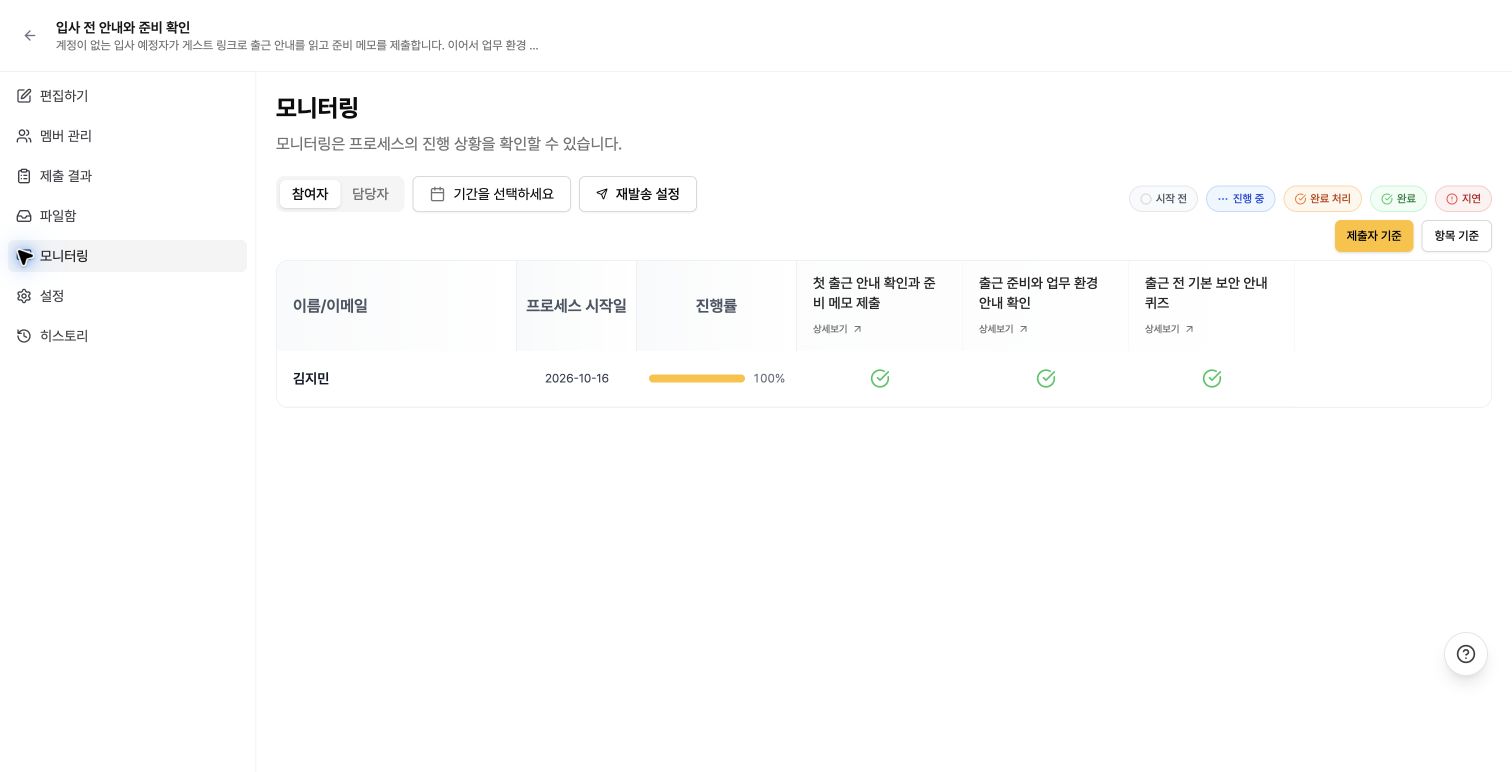Image resolution: width=1512 pixels, height=772 pixels.
Task: Click the 100% progress bar for 김지민
Action: coord(697,379)
